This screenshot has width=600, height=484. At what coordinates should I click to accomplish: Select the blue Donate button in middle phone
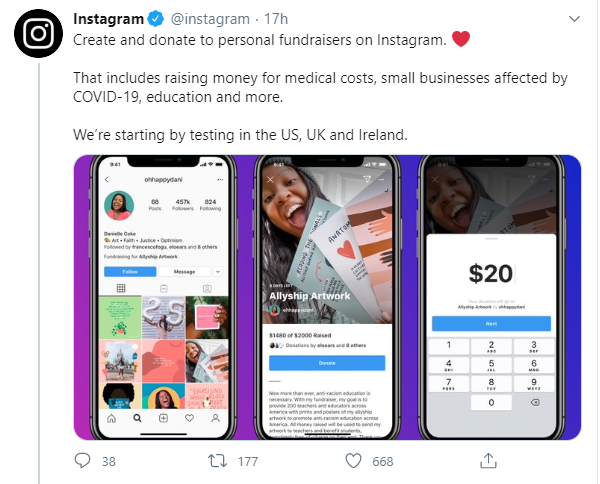(x=327, y=363)
